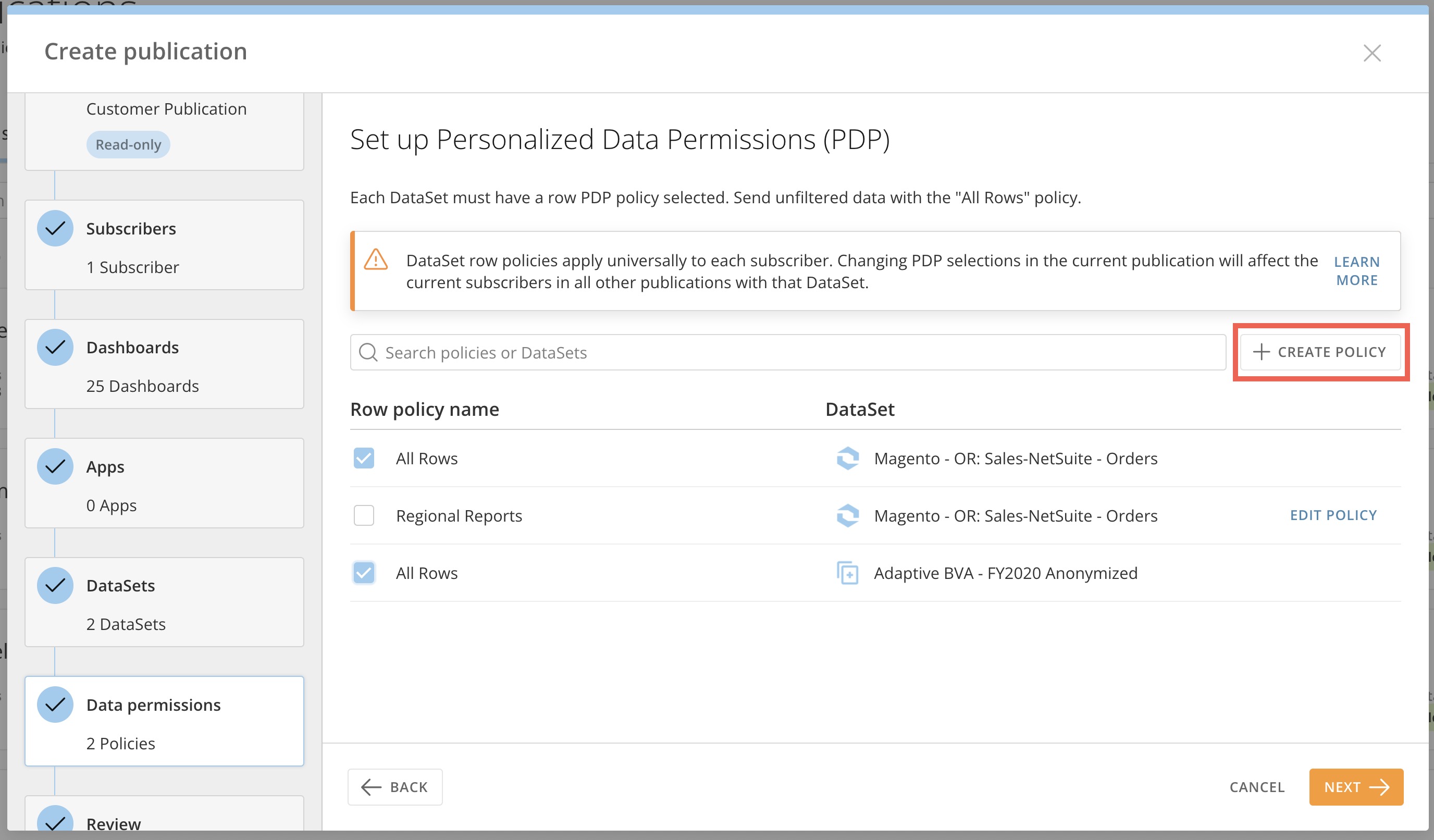Uncheck All Rows for Magento Orders dataset
Image resolution: width=1434 pixels, height=840 pixels.
(364, 458)
